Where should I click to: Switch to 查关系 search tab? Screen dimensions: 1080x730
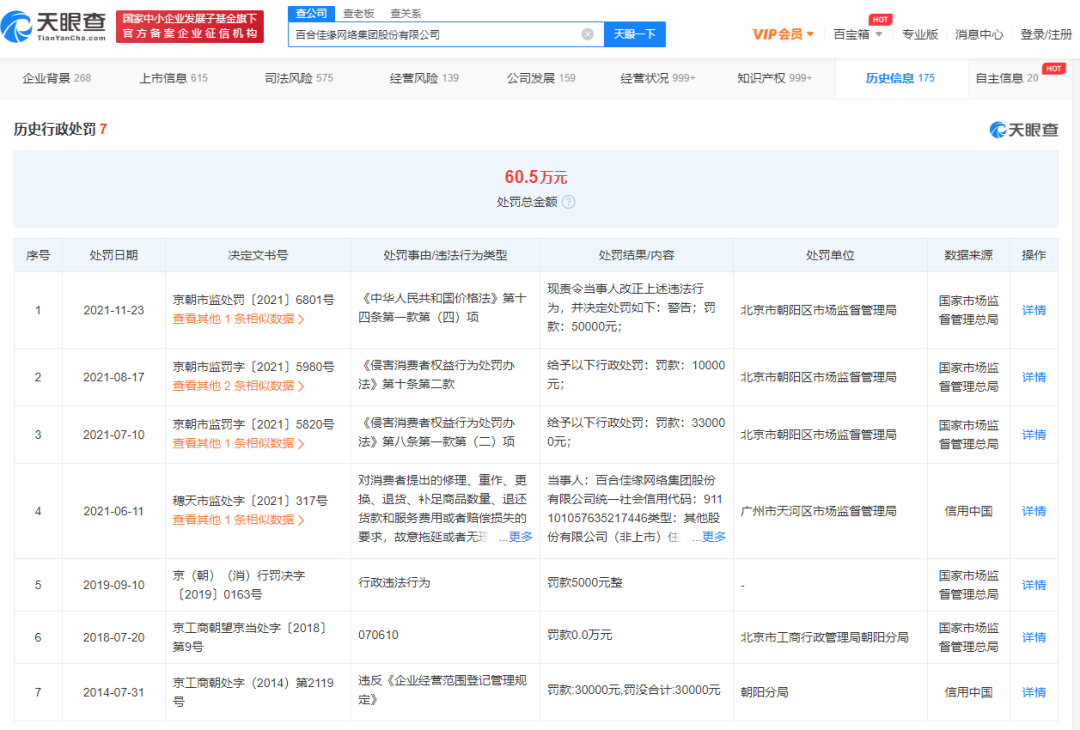[406, 13]
